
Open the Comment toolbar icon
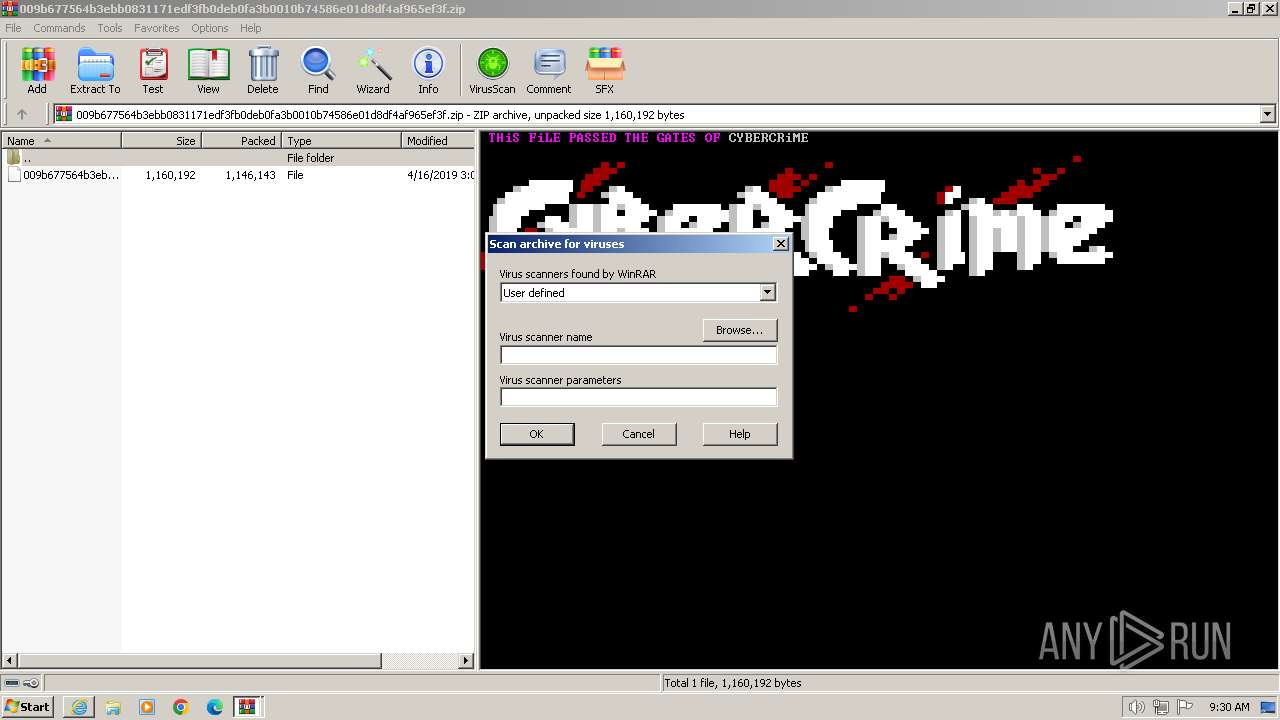pyautogui.click(x=549, y=71)
